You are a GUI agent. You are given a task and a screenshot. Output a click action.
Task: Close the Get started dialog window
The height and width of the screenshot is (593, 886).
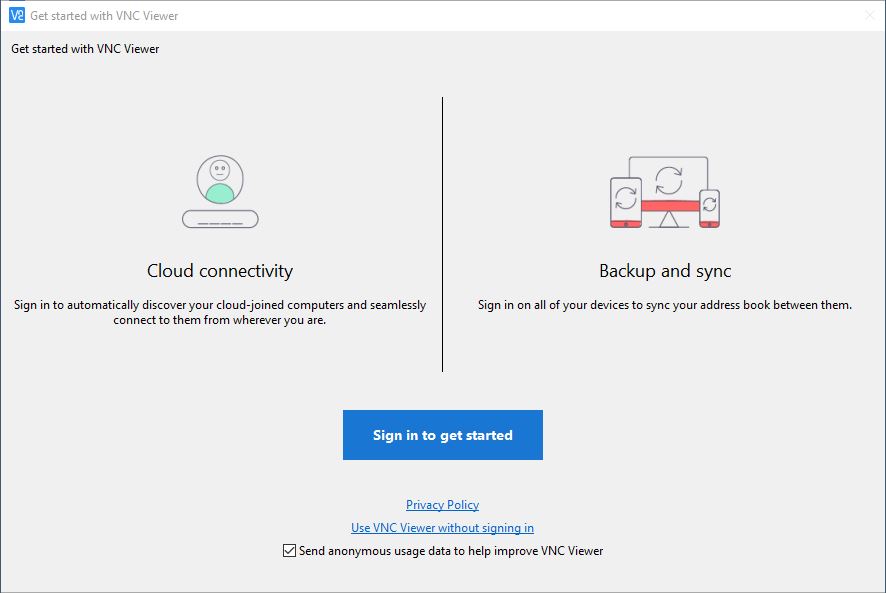[870, 15]
